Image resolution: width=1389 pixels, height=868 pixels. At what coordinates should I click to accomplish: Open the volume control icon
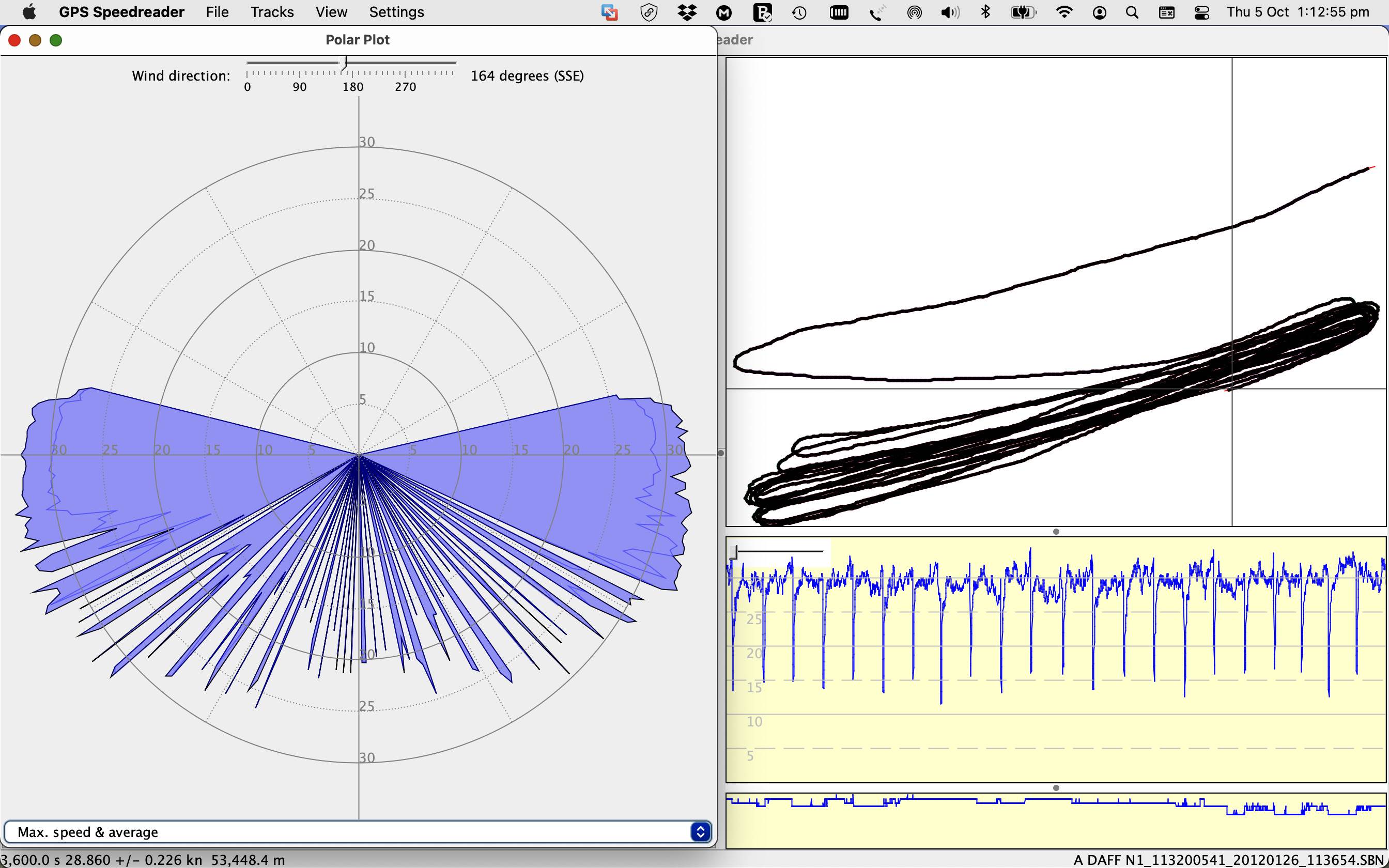click(950, 12)
